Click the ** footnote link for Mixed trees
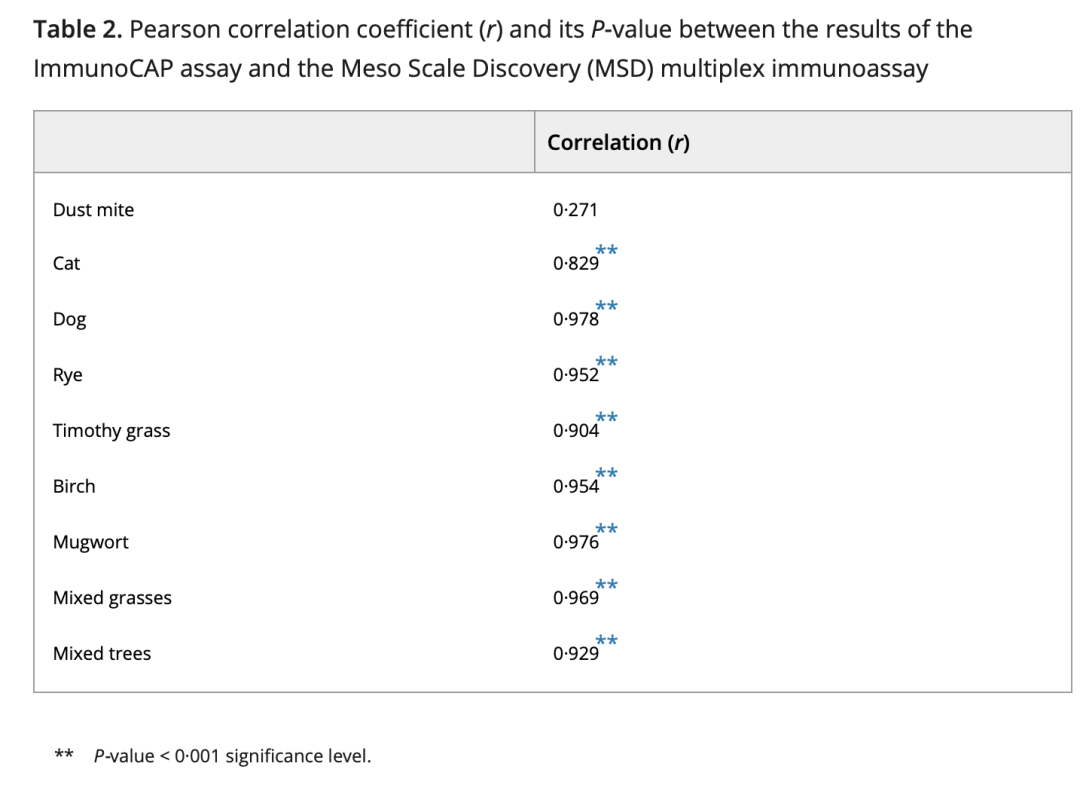The width and height of the screenshot is (1080, 794). tap(606, 641)
